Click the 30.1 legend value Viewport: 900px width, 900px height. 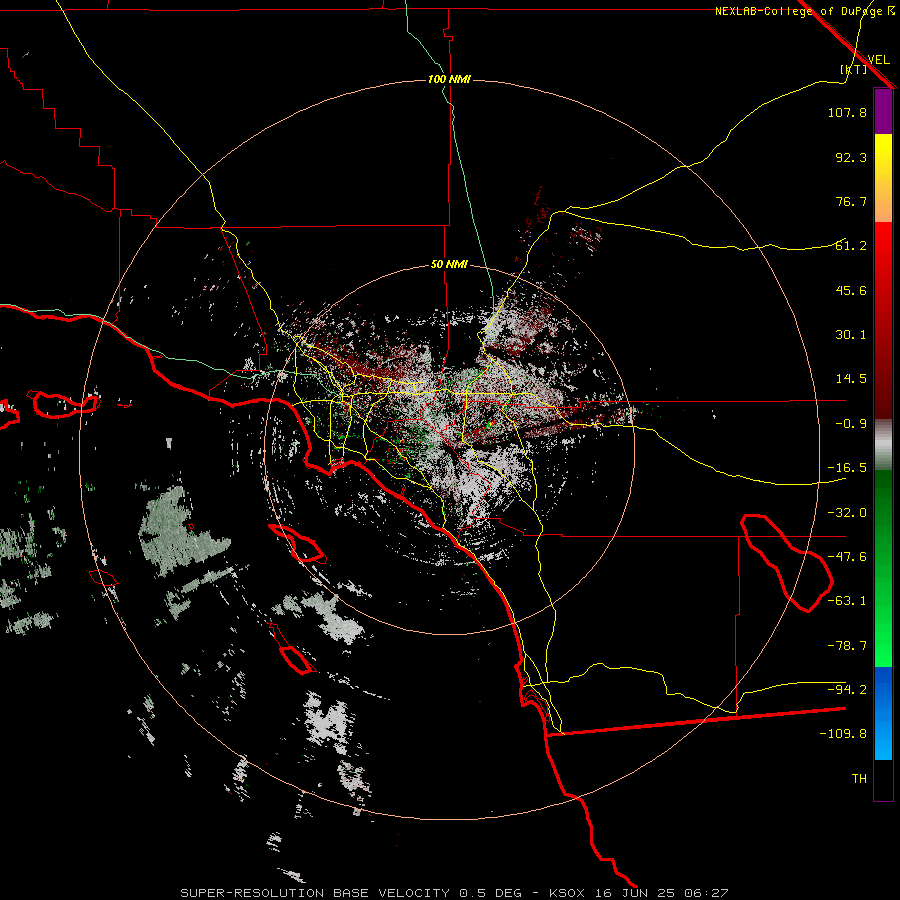tap(851, 335)
